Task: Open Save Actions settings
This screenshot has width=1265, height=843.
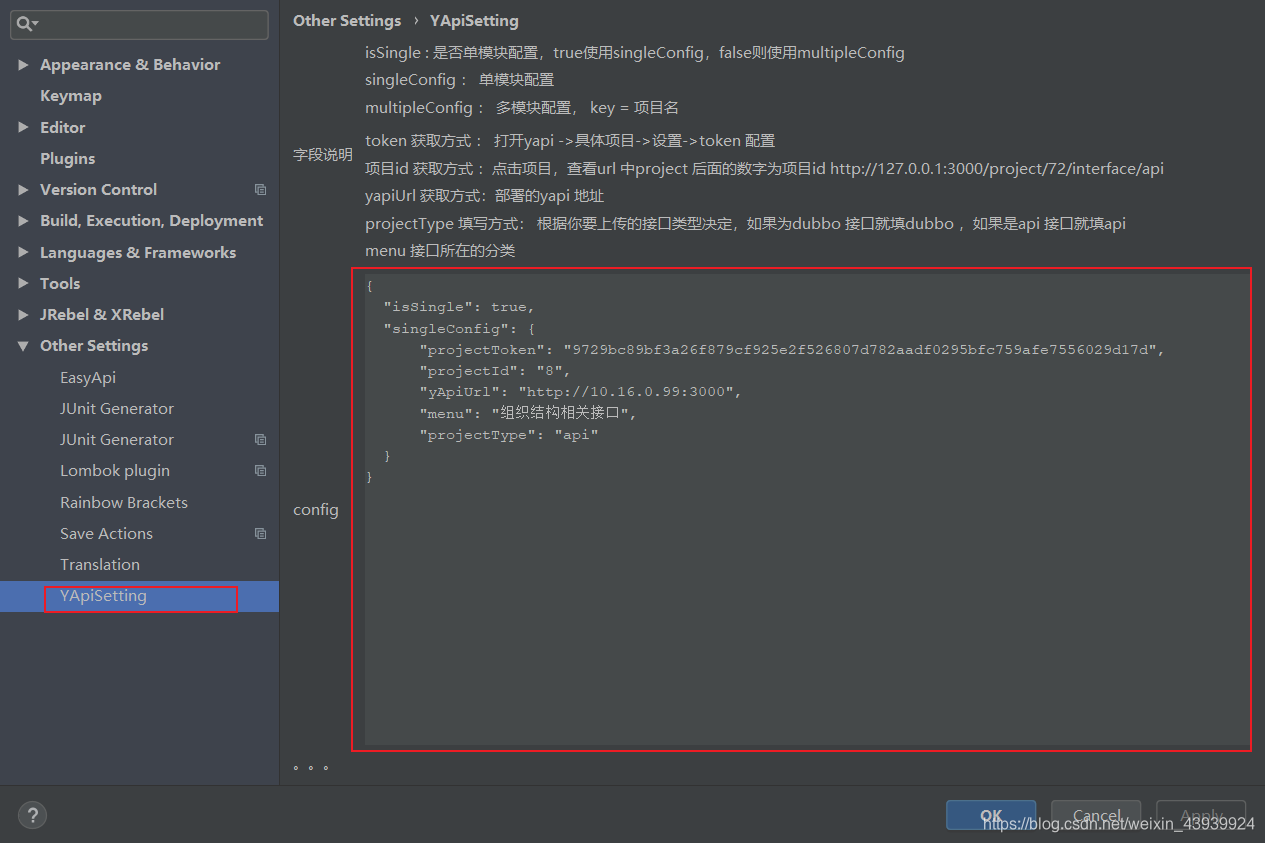Action: click(106, 534)
